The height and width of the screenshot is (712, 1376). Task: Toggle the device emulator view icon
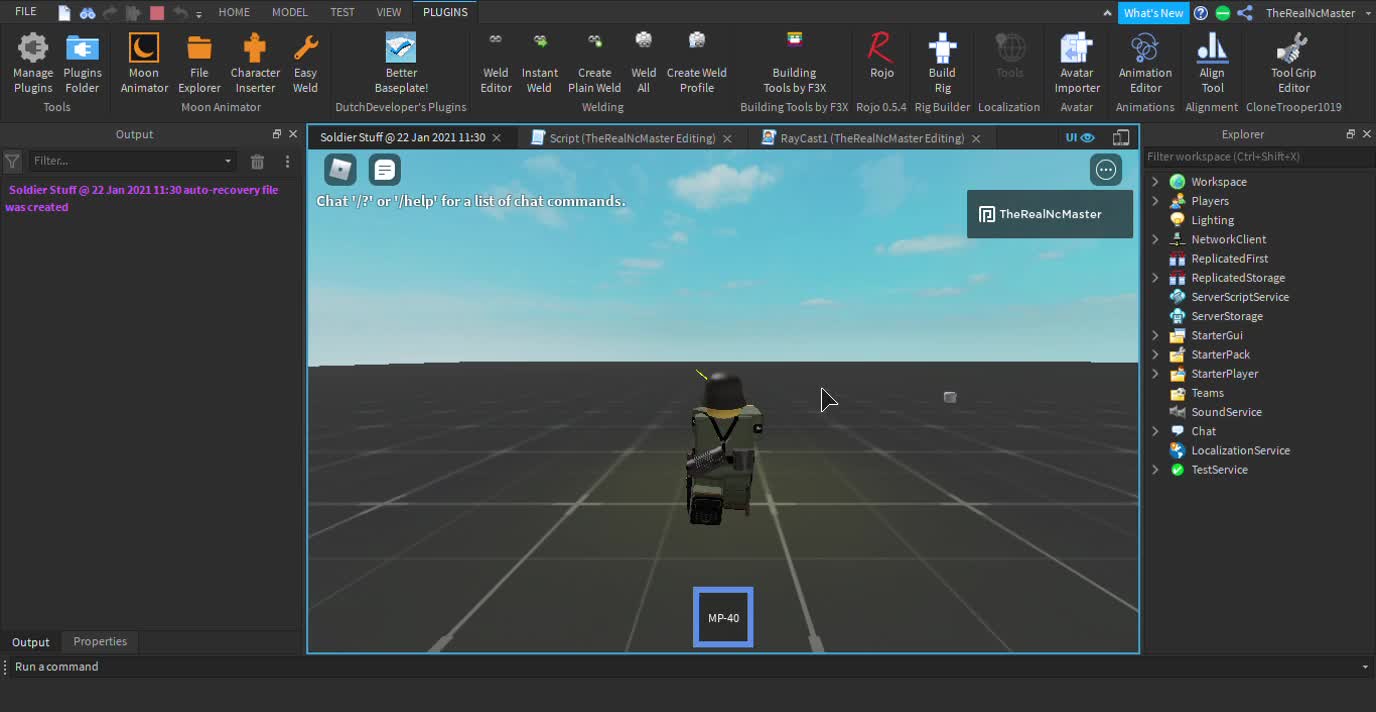(x=1121, y=138)
